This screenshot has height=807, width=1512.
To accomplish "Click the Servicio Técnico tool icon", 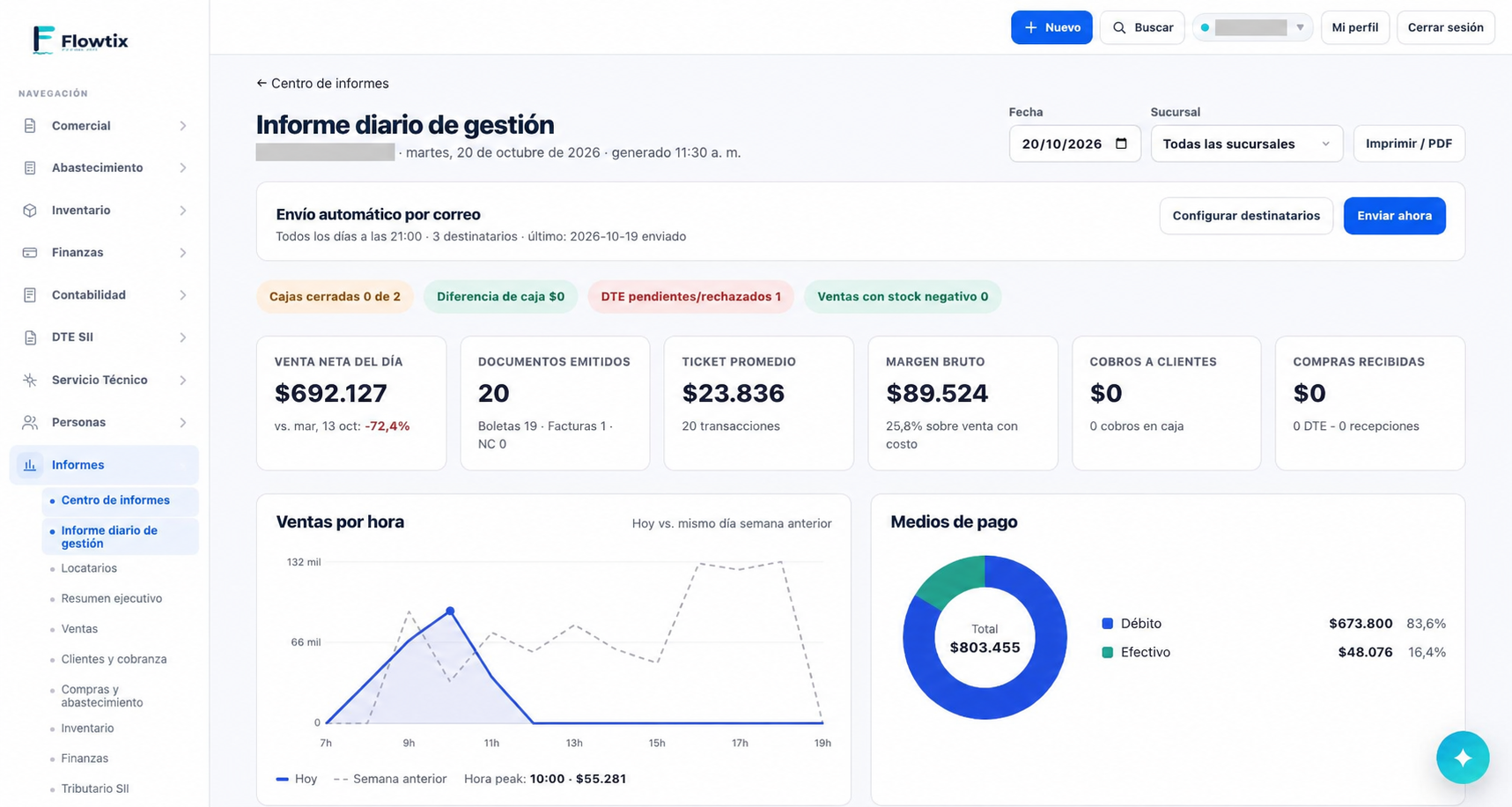I will [30, 380].
